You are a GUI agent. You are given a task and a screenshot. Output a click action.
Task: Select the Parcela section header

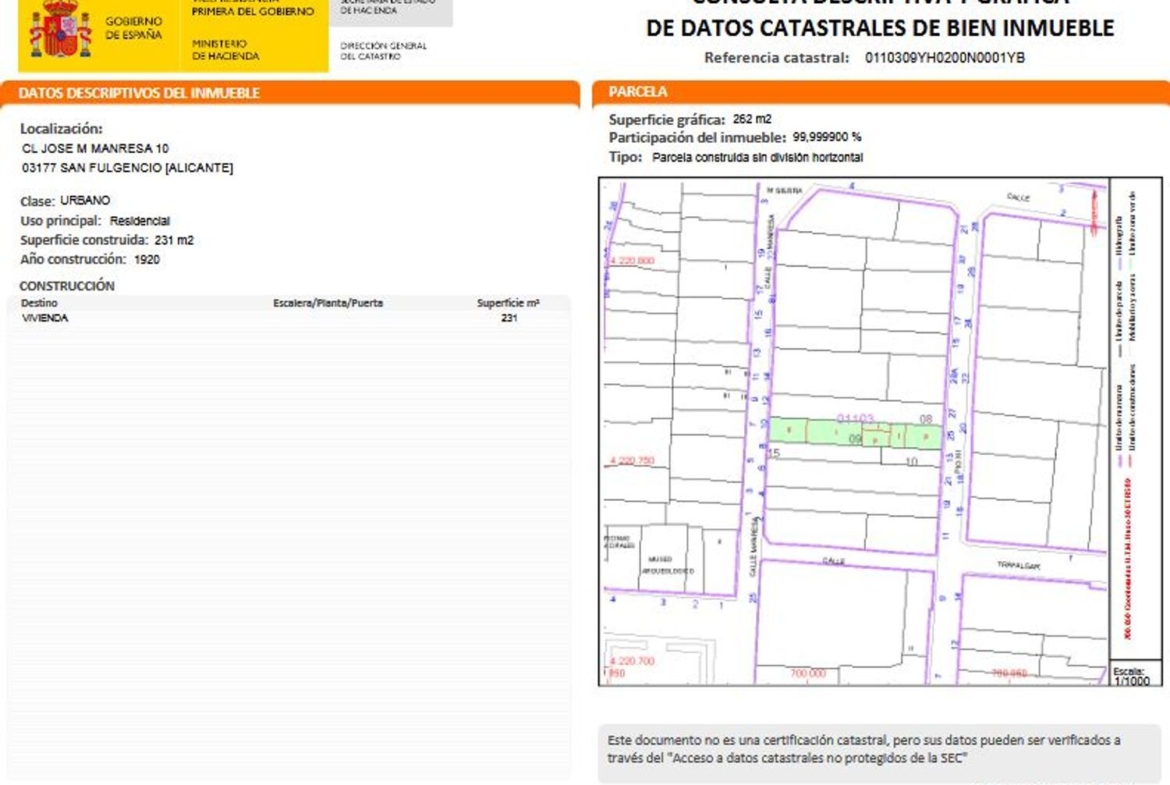pyautogui.click(x=638, y=92)
